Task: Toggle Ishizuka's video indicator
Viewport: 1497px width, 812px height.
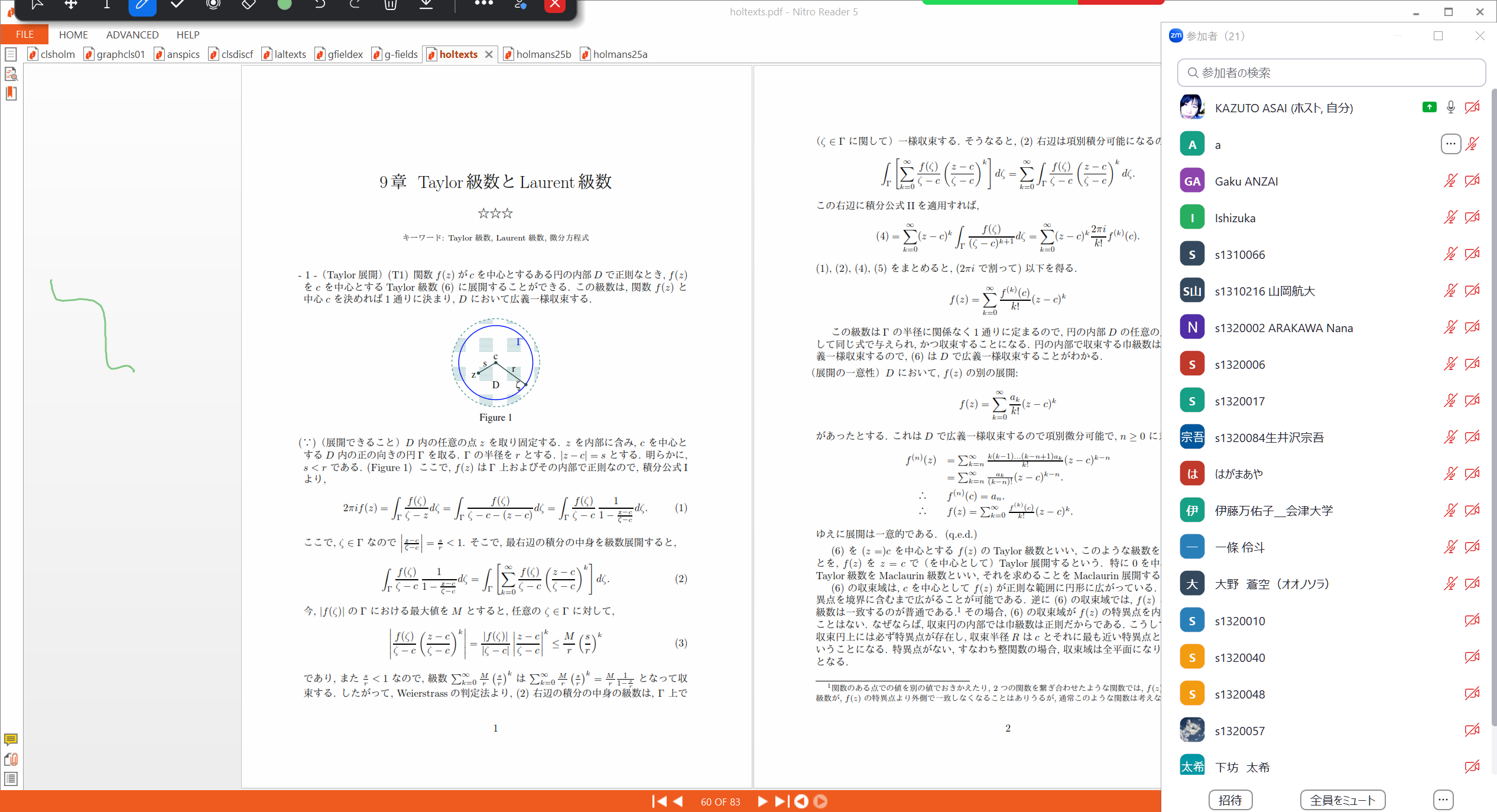Action: (1472, 217)
